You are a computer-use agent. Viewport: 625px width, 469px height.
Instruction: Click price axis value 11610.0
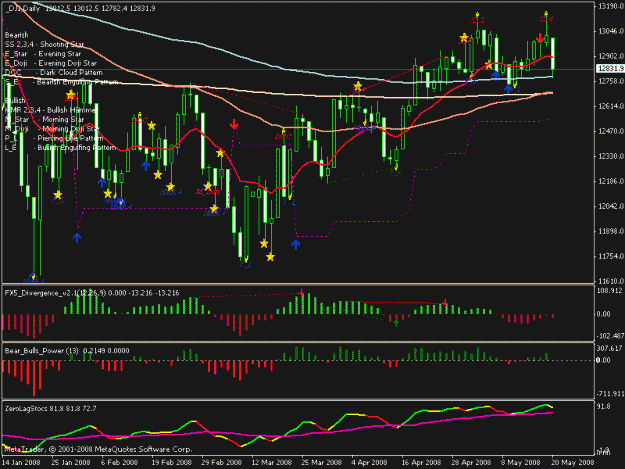tap(611, 281)
